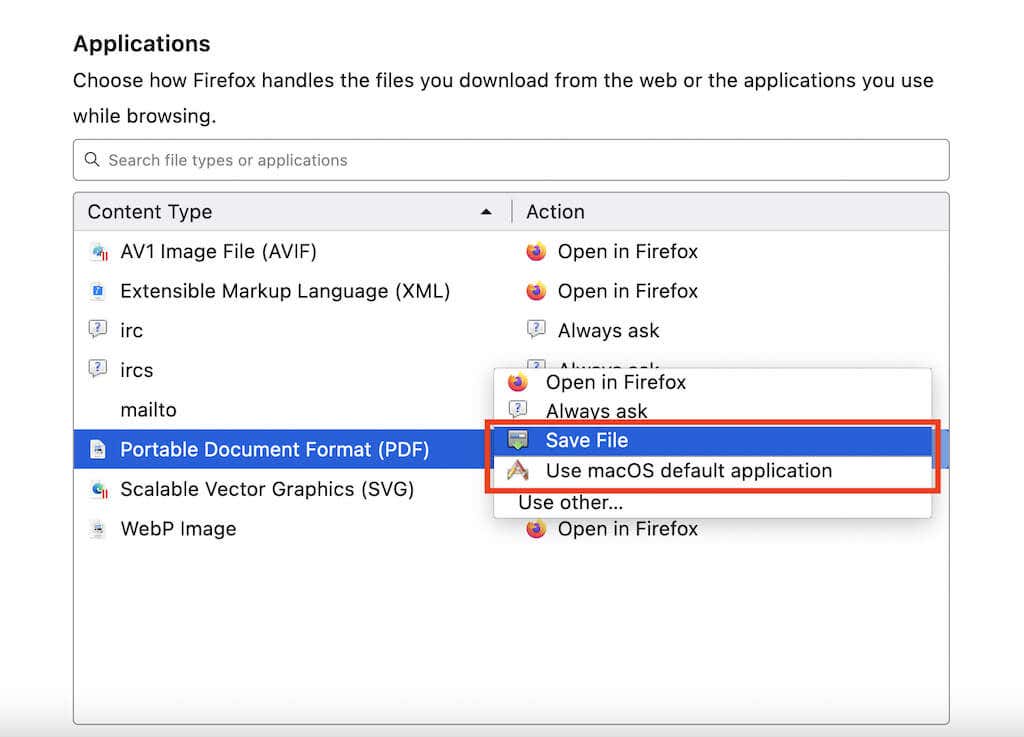Pick Save File for PDF handling
Screen dimensions: 1024x737
(x=587, y=441)
